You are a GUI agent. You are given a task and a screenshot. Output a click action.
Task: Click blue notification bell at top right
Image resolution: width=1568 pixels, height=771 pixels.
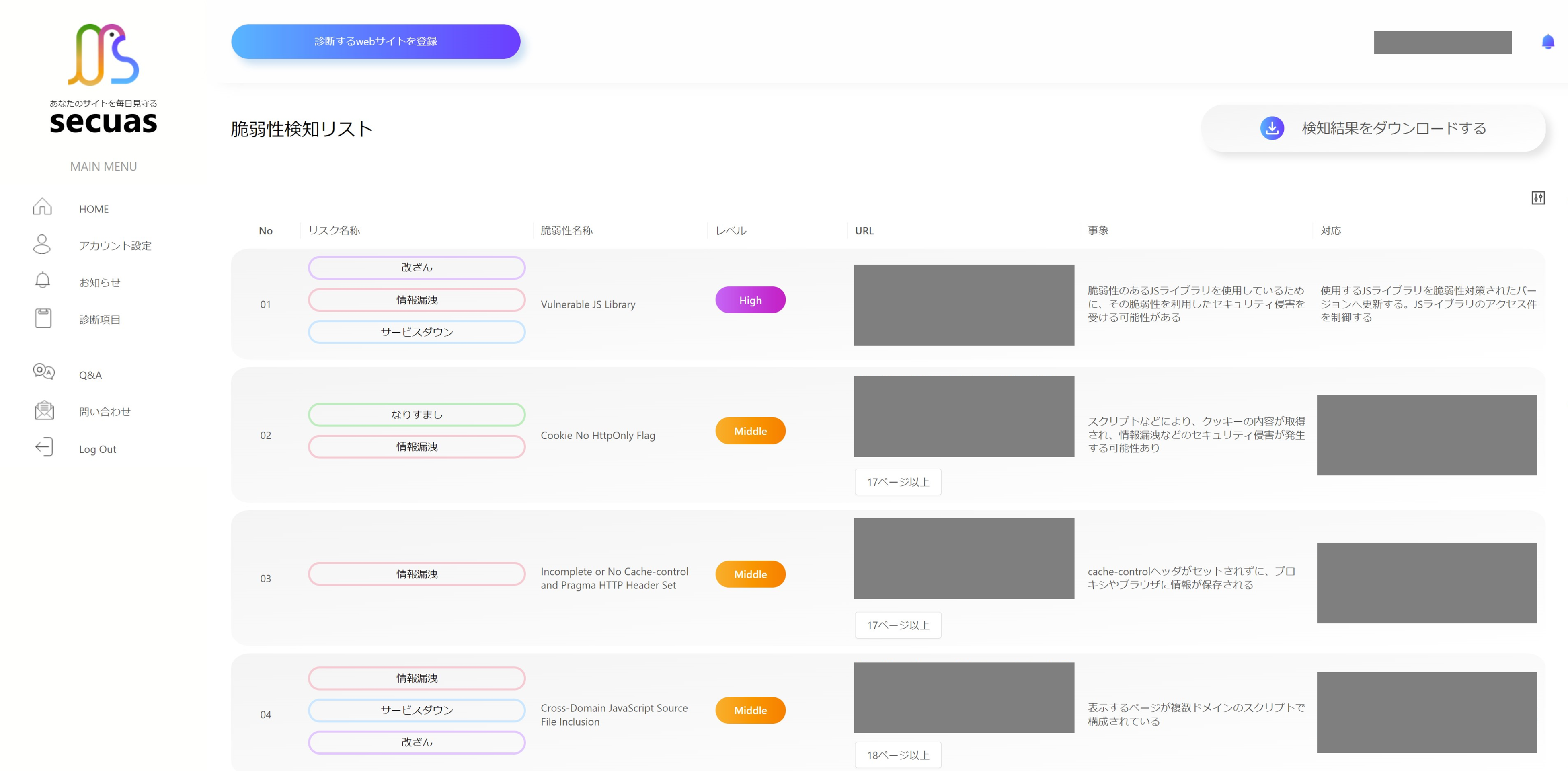pyautogui.click(x=1547, y=42)
